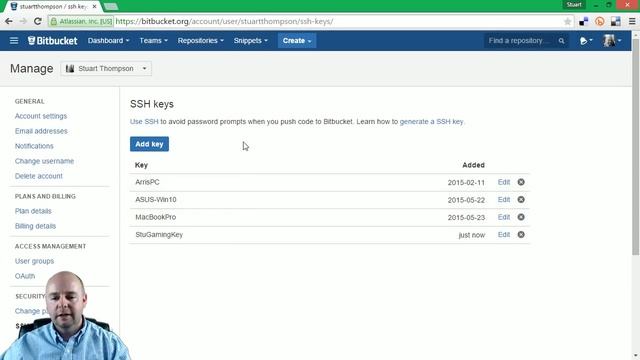The image size is (640, 360).
Task: Click the just now added time
Action: 472,235
